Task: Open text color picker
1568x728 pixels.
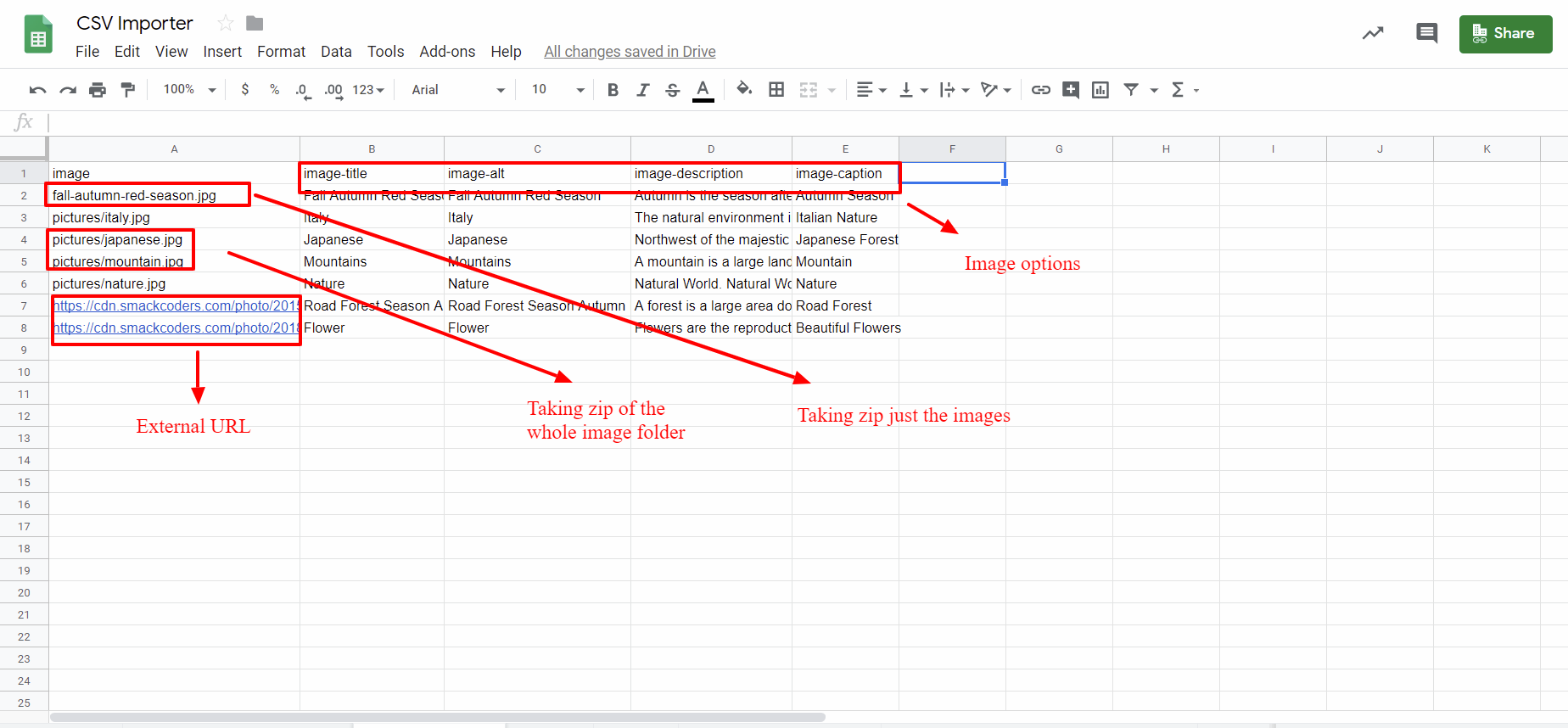Action: [x=703, y=90]
